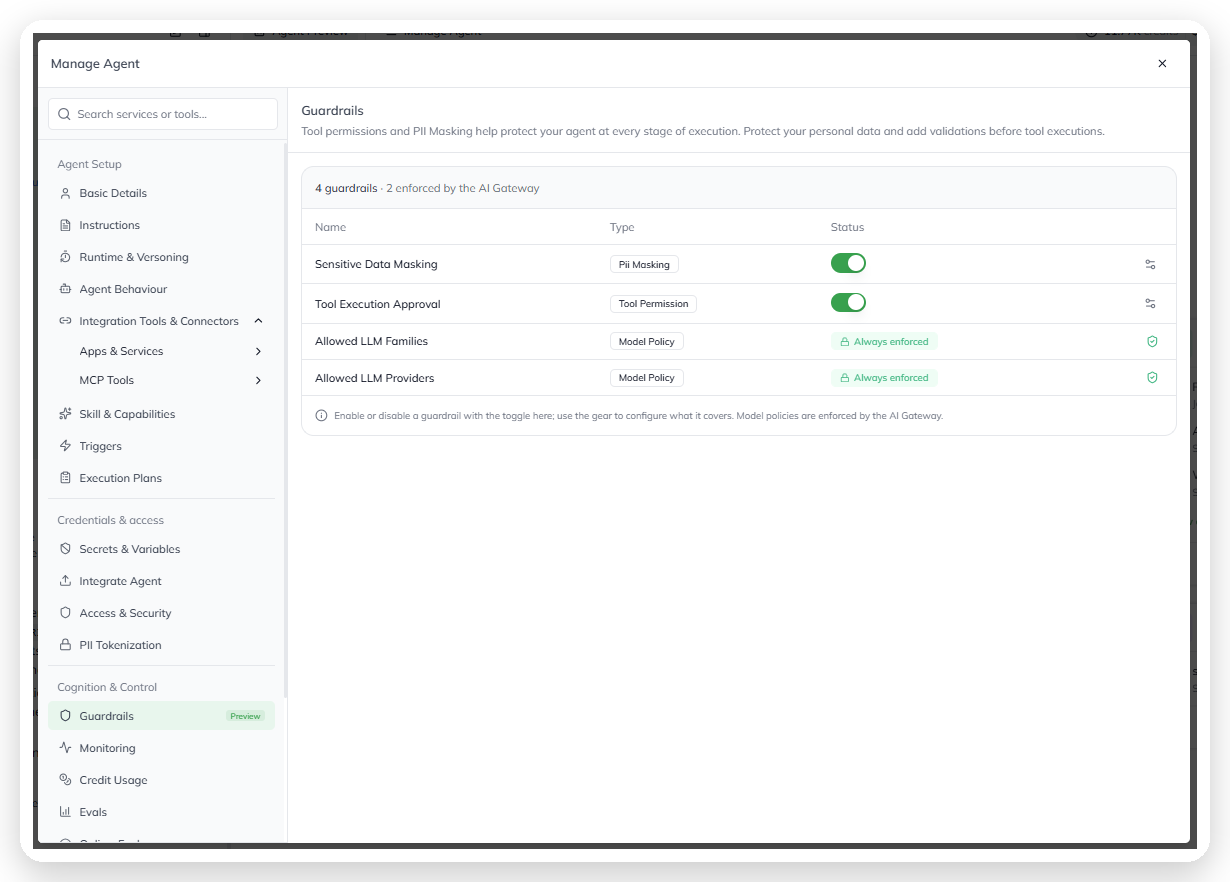Click the Monitoring pulse icon
The image size is (1230, 882).
(x=65, y=748)
